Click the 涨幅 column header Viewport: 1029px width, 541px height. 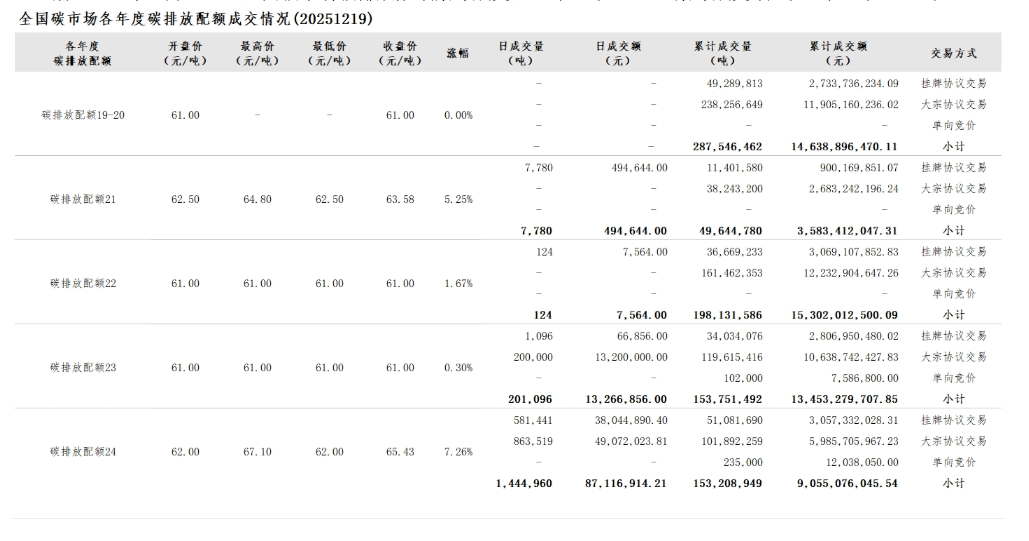458,53
